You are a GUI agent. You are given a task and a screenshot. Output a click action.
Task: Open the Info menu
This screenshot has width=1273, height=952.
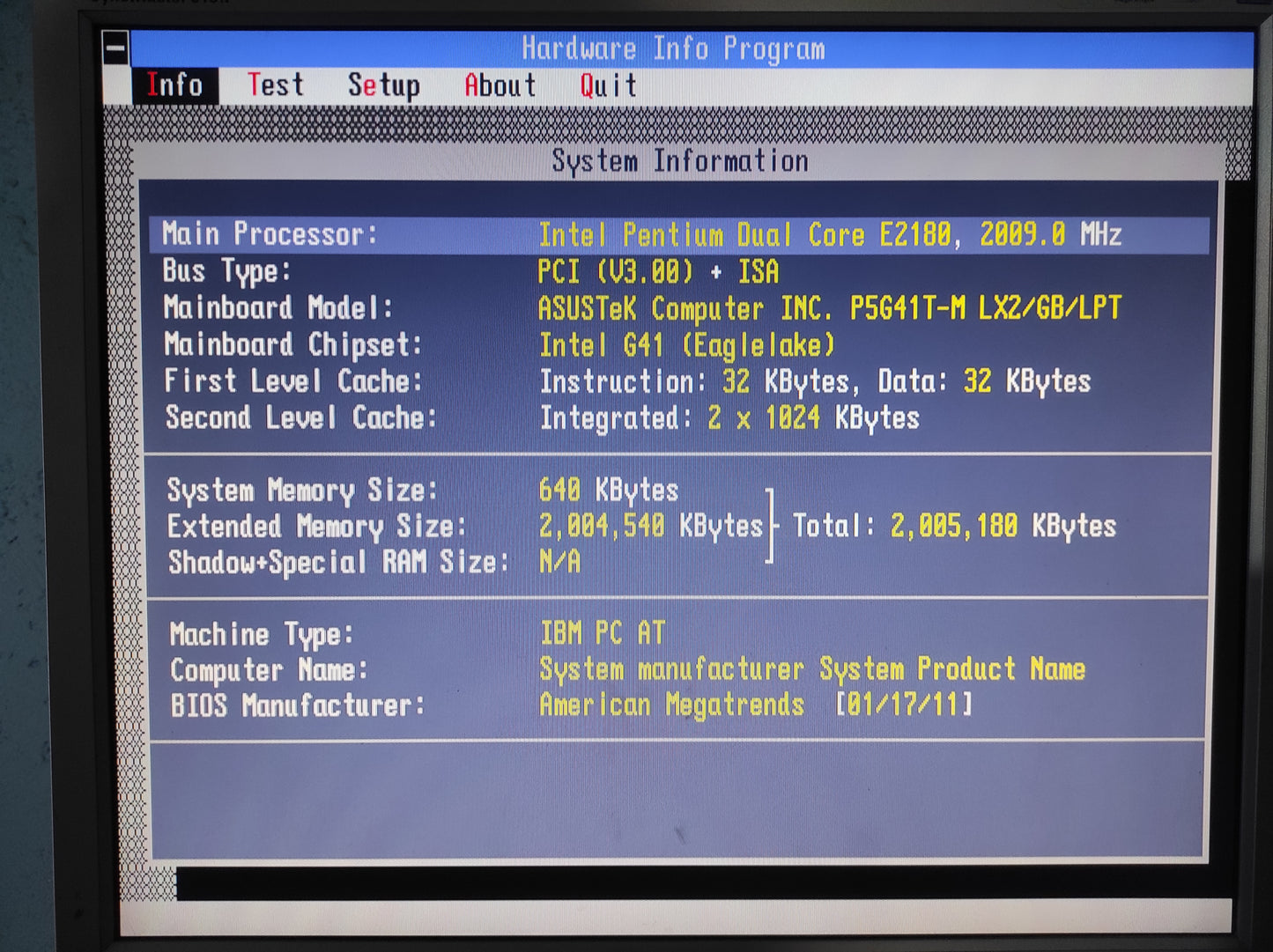pyautogui.click(x=174, y=85)
